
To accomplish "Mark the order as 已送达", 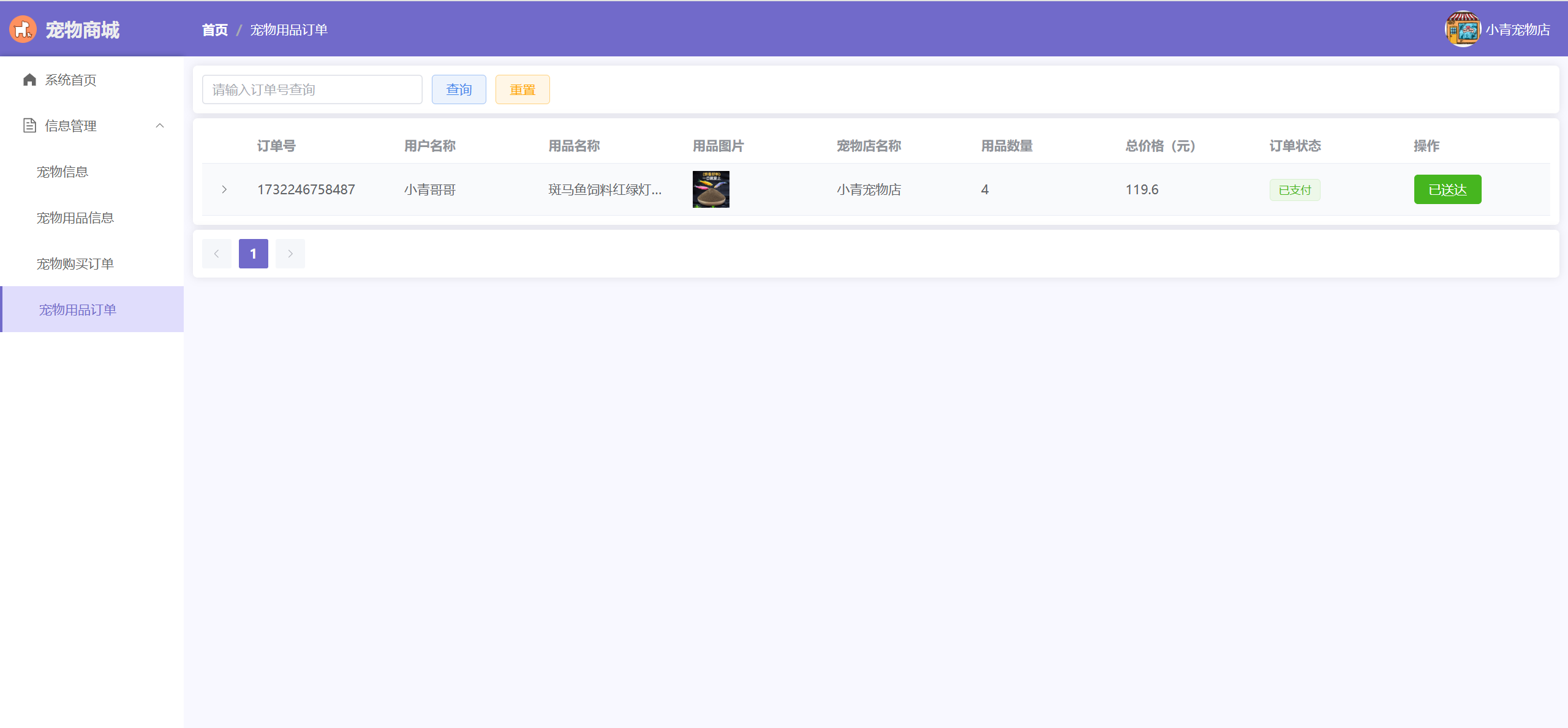I will click(1447, 189).
